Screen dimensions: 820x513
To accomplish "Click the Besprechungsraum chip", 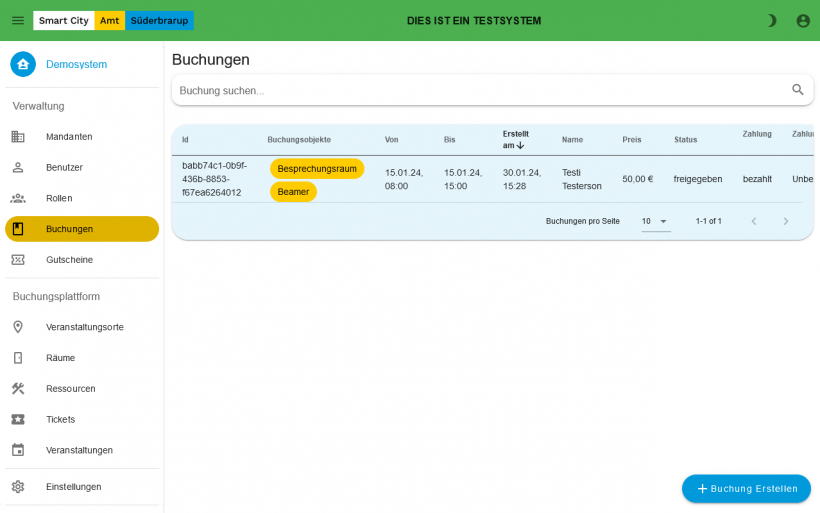I will [x=317, y=169].
